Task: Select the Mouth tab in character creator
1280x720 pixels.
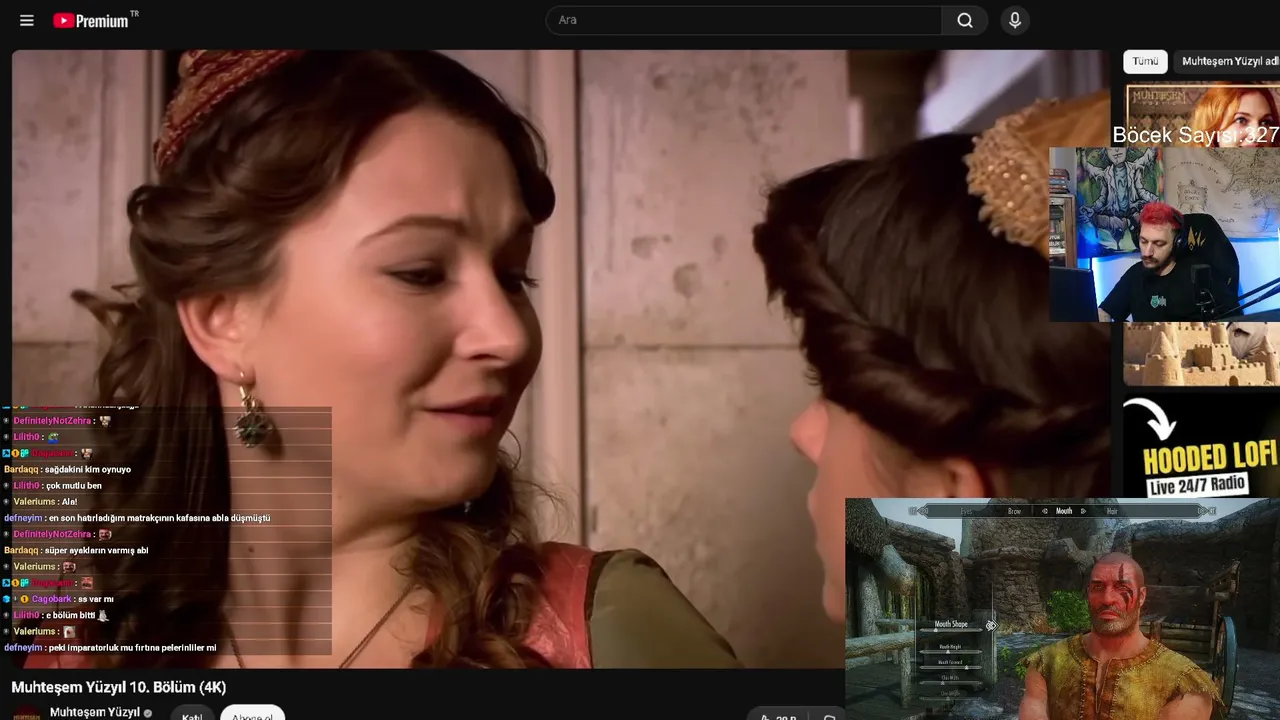Action: [1064, 511]
